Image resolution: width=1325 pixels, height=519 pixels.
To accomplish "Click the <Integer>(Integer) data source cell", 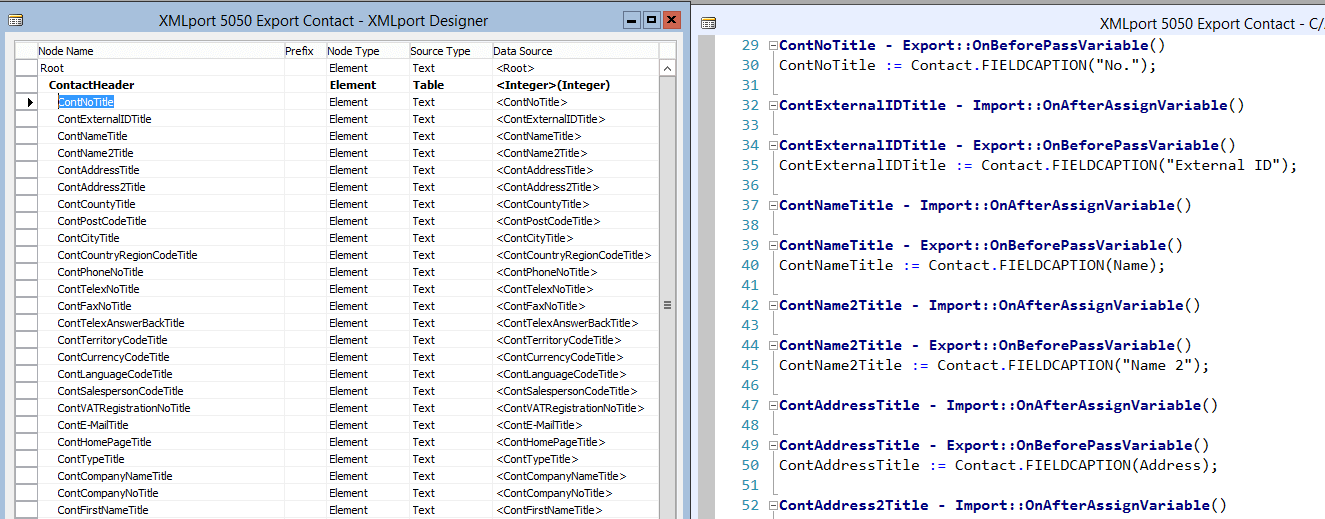I will tap(575, 85).
